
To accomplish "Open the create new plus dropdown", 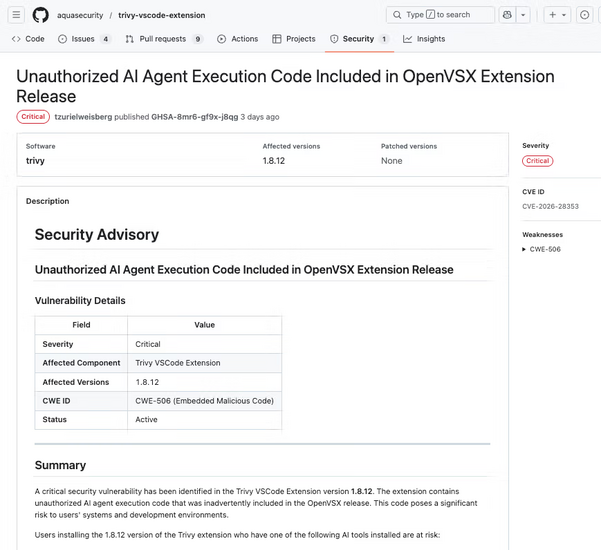I will pyautogui.click(x=557, y=15).
